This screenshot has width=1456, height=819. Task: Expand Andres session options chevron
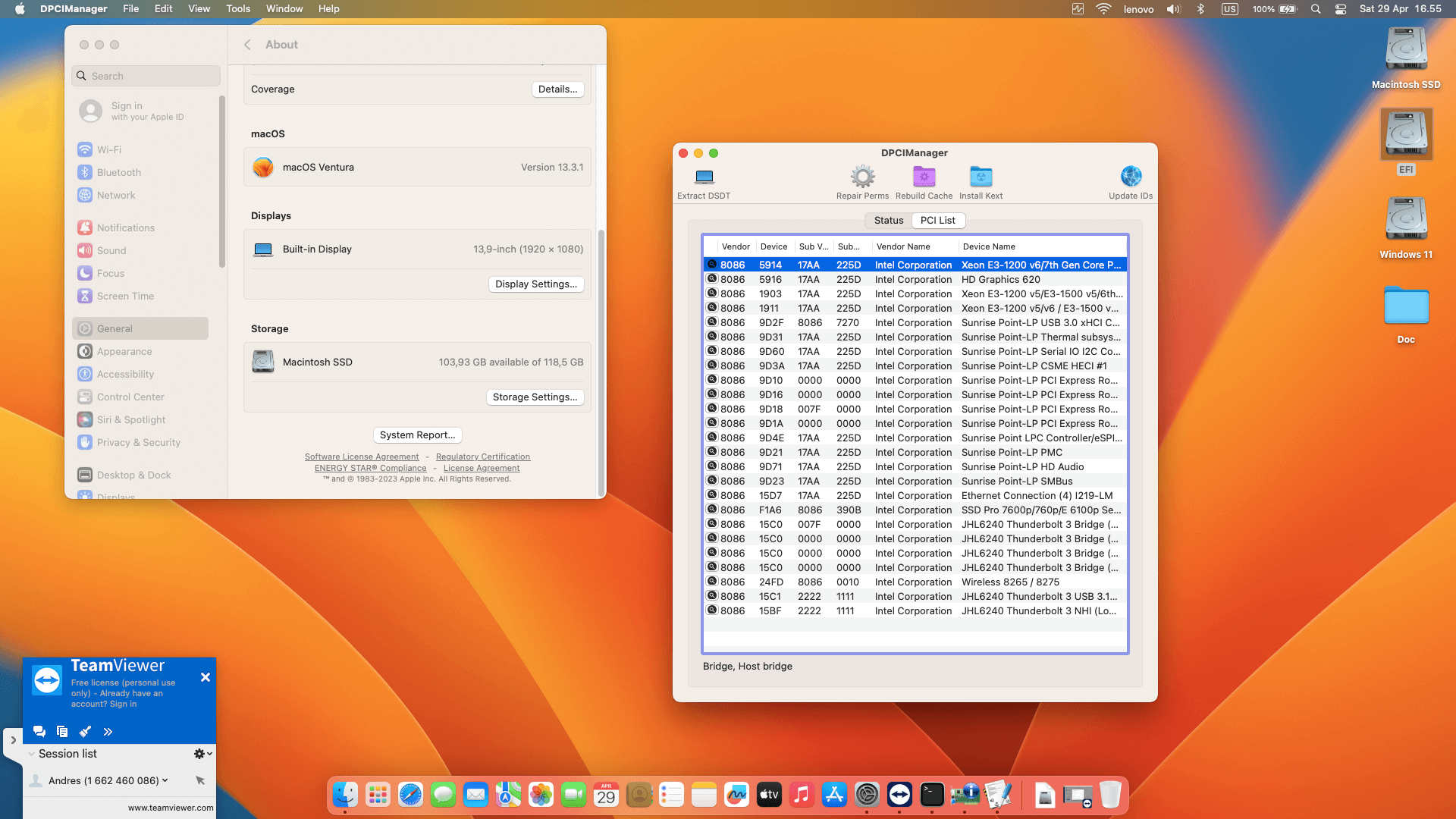pyautogui.click(x=165, y=780)
